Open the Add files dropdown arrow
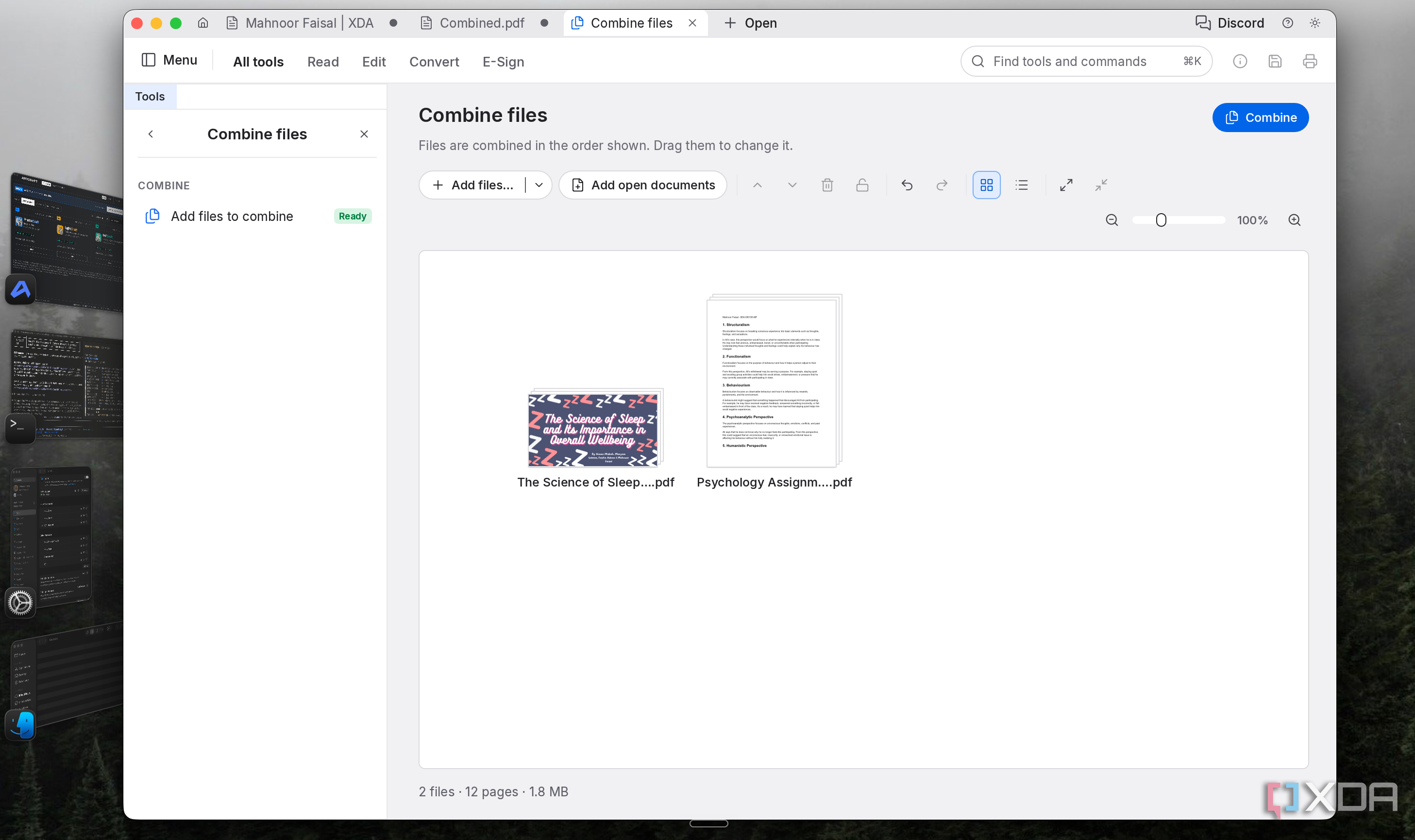This screenshot has height=840, width=1415. point(539,185)
